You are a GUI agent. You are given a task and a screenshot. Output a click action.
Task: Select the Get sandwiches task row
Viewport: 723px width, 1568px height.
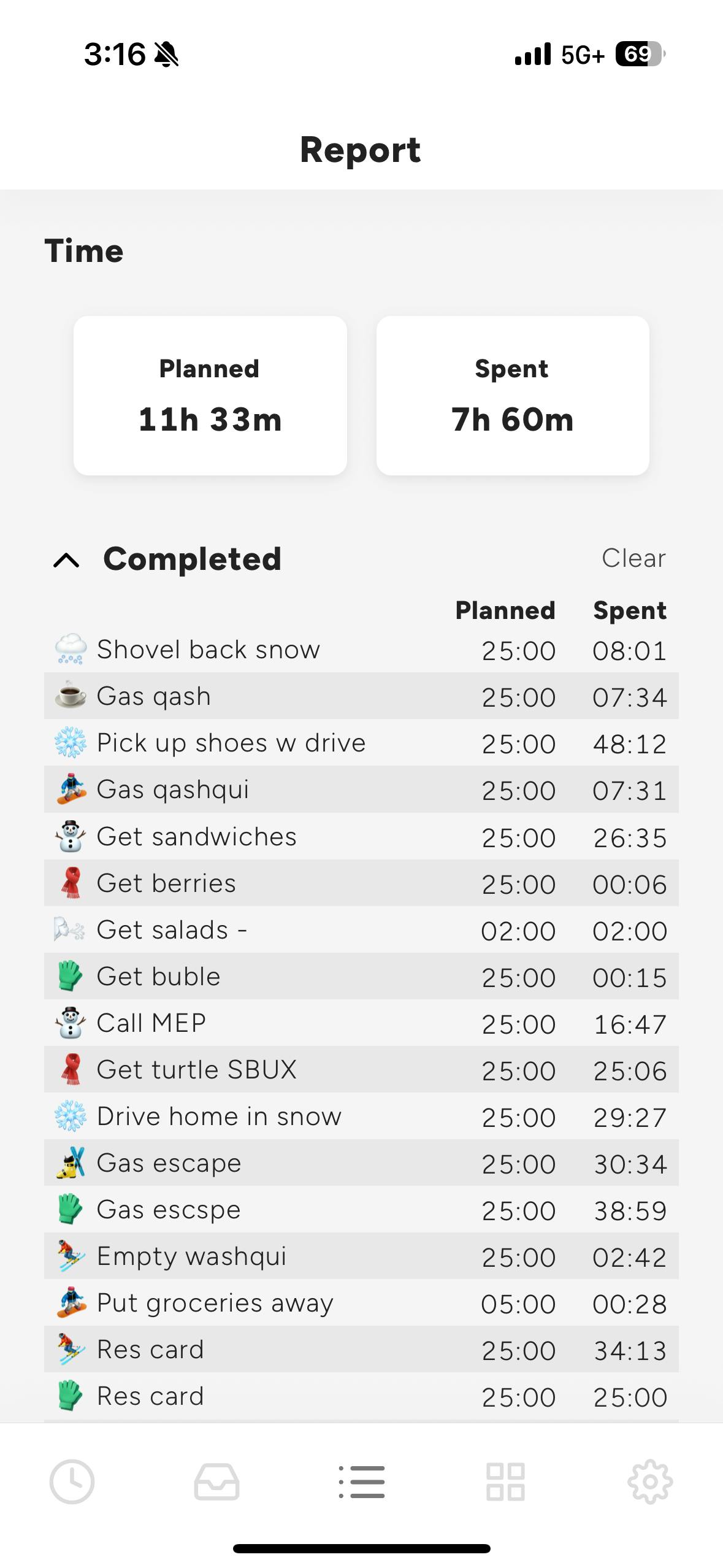tap(196, 837)
